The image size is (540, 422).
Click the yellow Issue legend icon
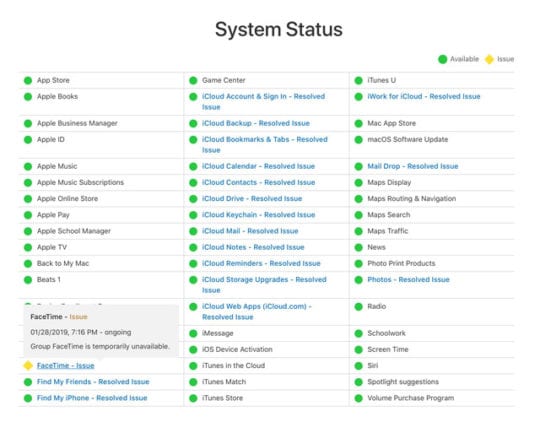[489, 59]
